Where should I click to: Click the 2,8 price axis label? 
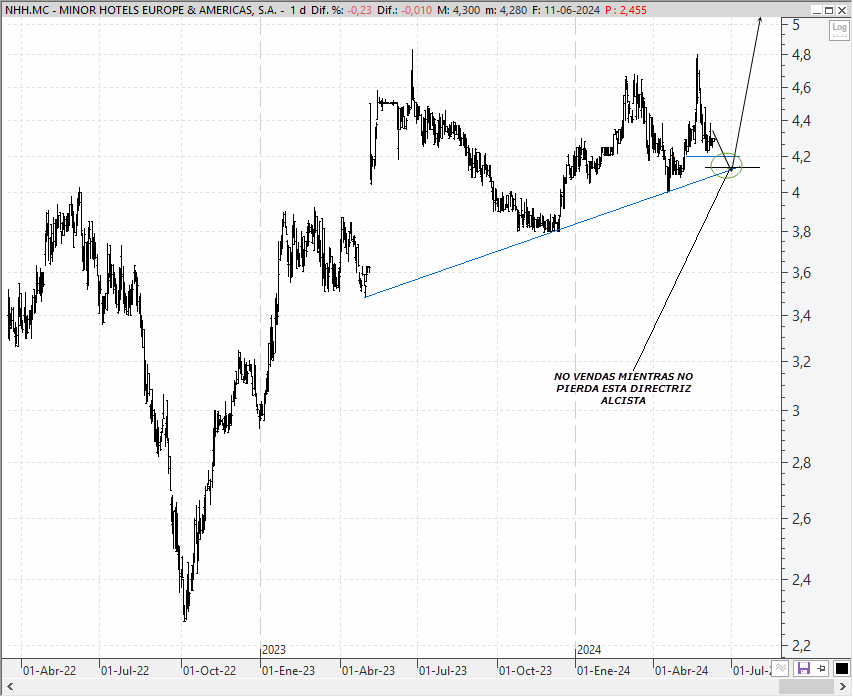tap(802, 463)
